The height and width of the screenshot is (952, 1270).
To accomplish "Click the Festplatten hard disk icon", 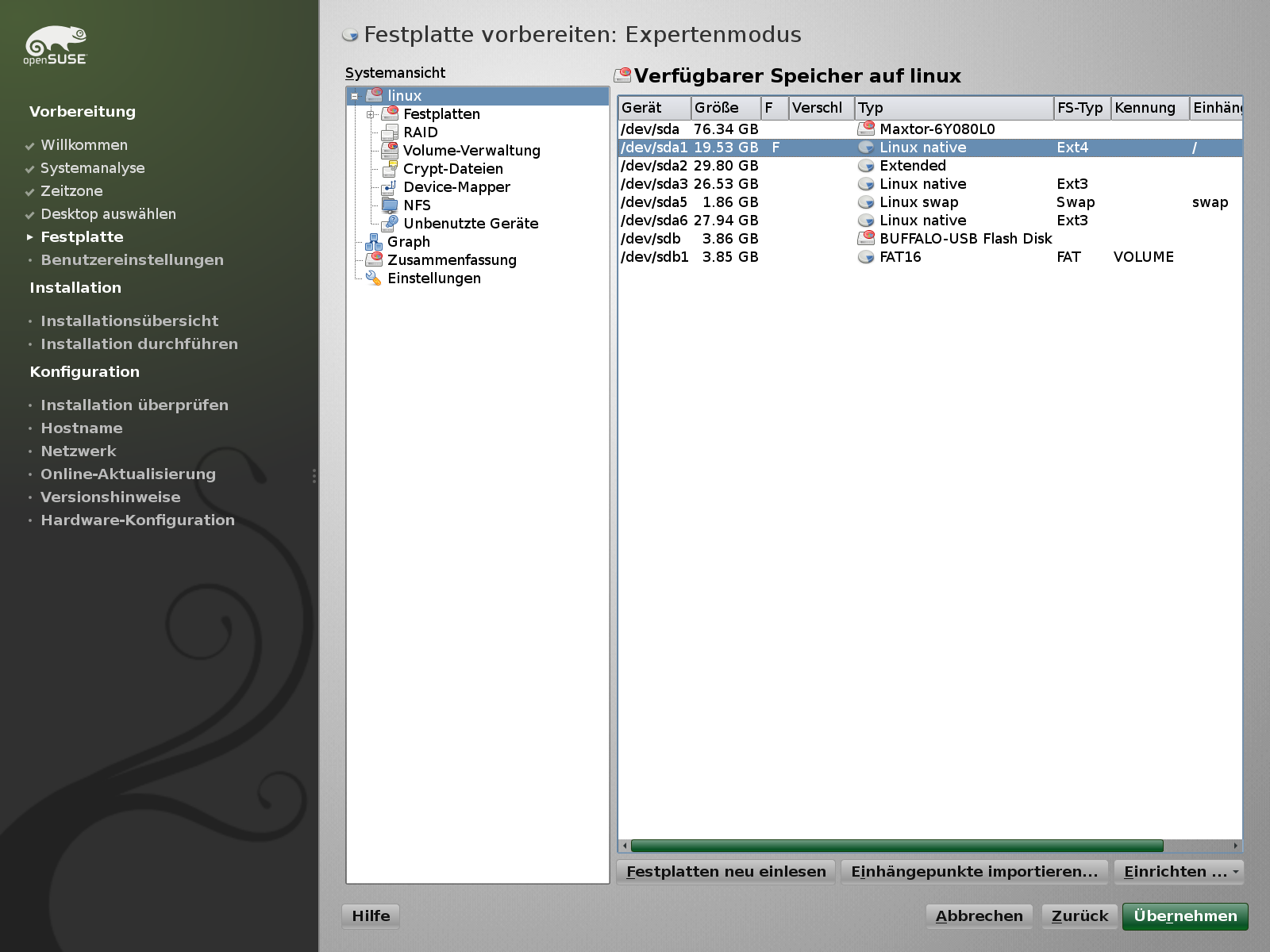I will click(x=390, y=113).
